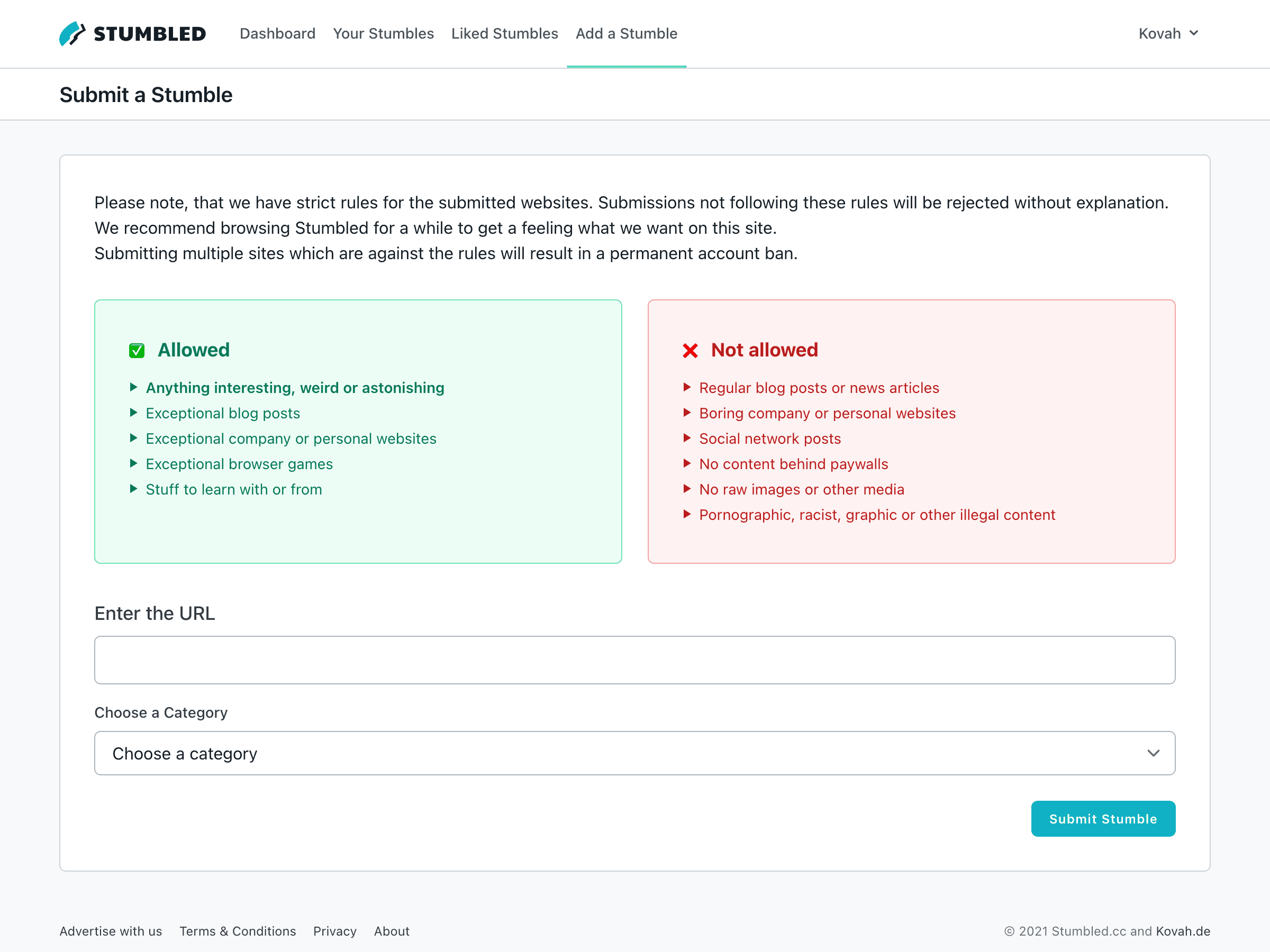Click the Stumbled logo icon

coord(72,34)
